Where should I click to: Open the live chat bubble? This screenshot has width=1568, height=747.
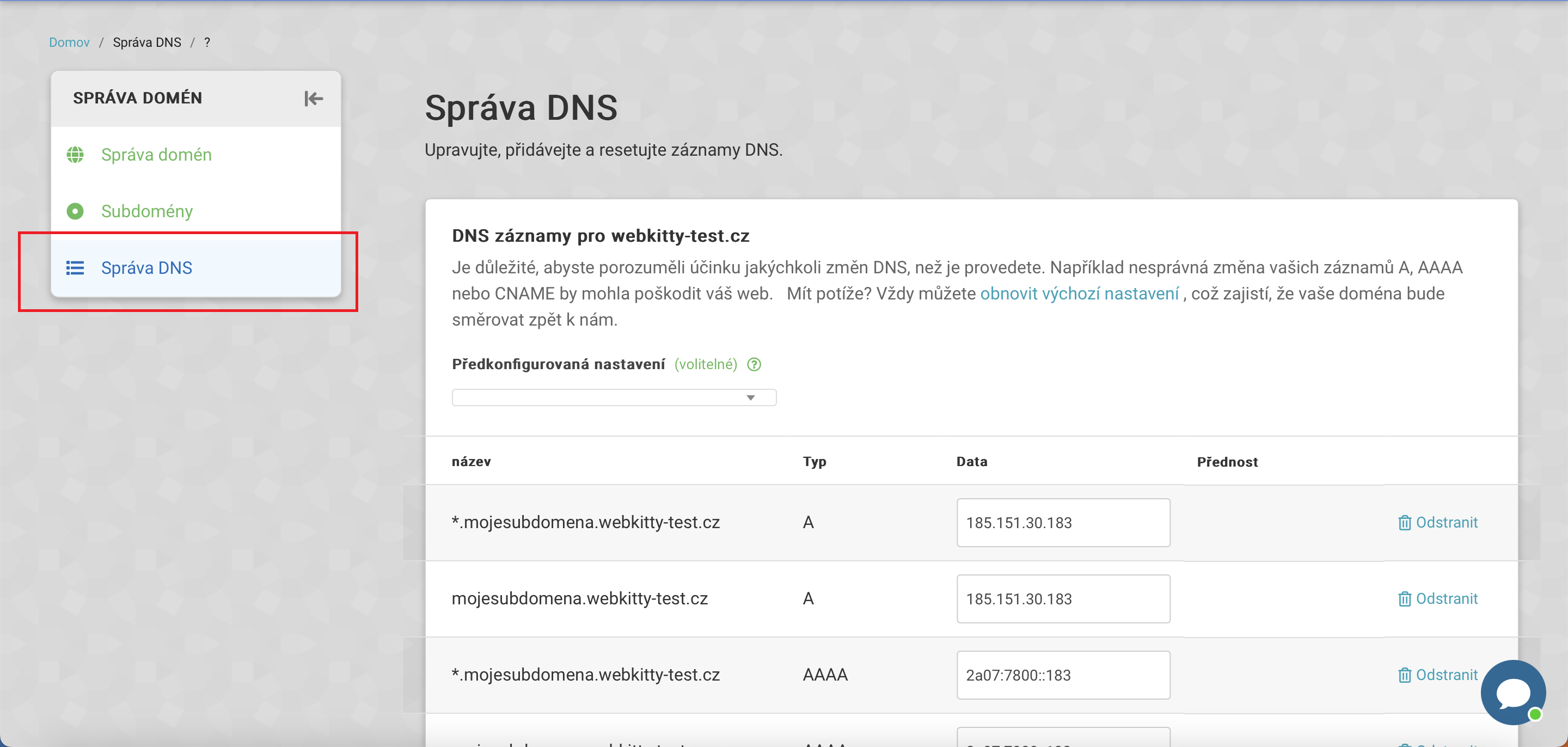(x=1513, y=692)
